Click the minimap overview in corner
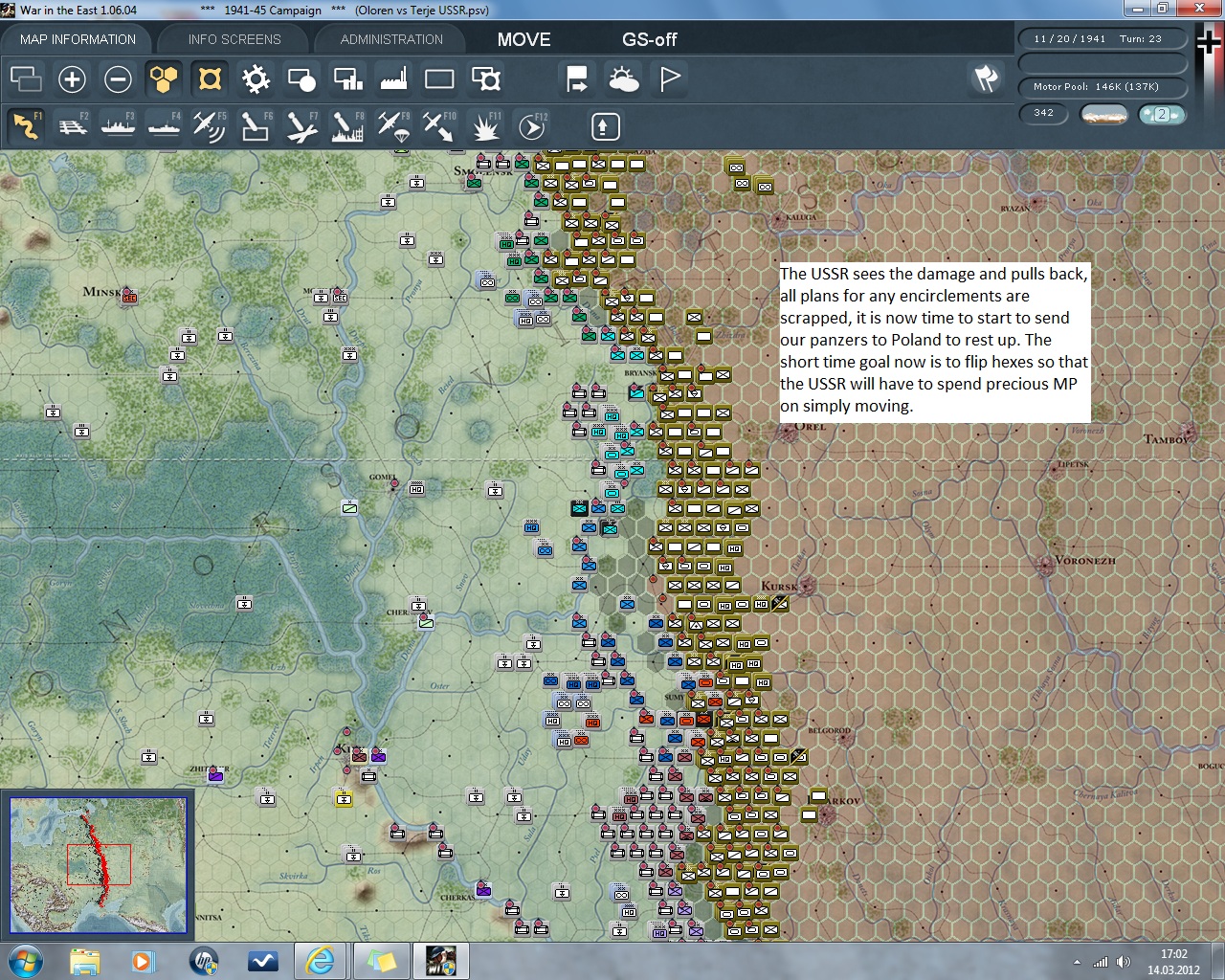 coord(98,864)
